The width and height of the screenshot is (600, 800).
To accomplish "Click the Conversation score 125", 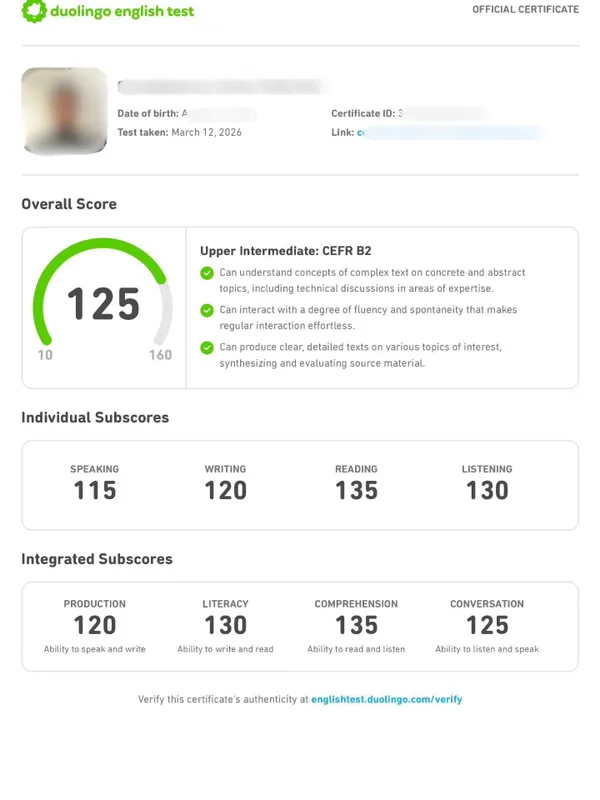I will (x=487, y=625).
